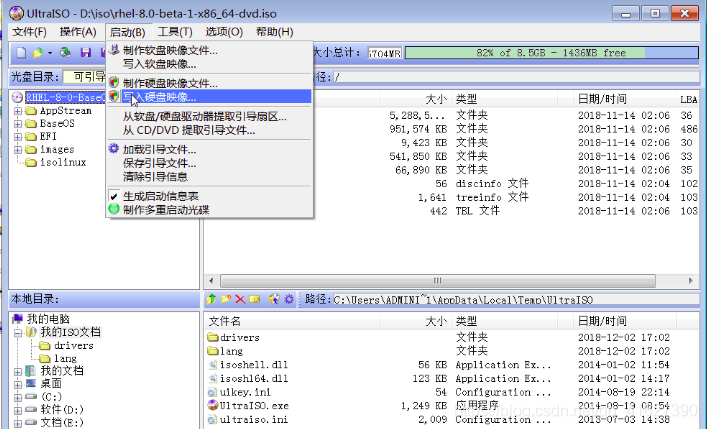Sort by LBA column in disc list
This screenshot has width=707, height=429.
click(688, 99)
